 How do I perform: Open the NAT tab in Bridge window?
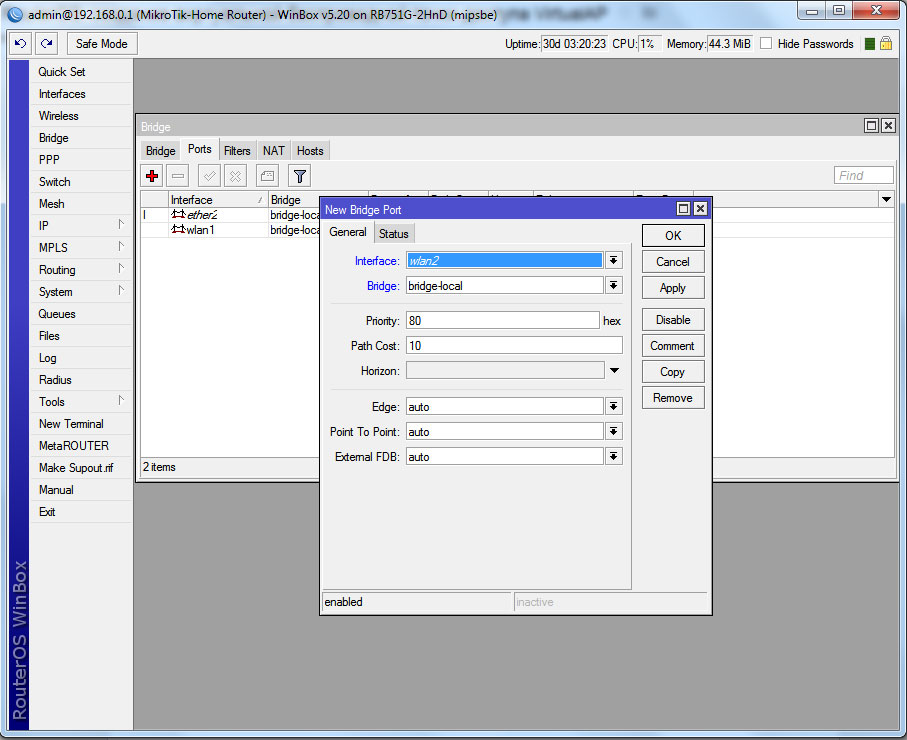pos(273,151)
